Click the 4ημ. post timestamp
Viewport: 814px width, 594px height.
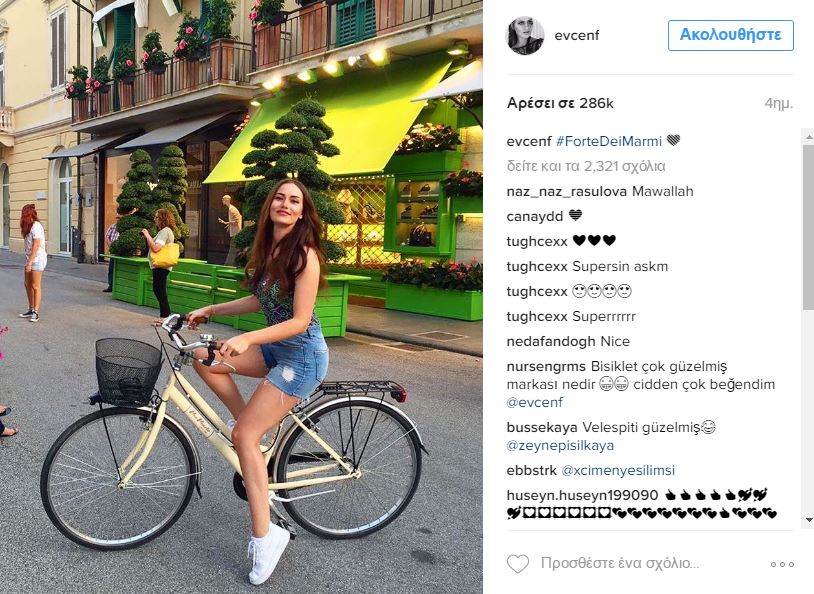[779, 103]
